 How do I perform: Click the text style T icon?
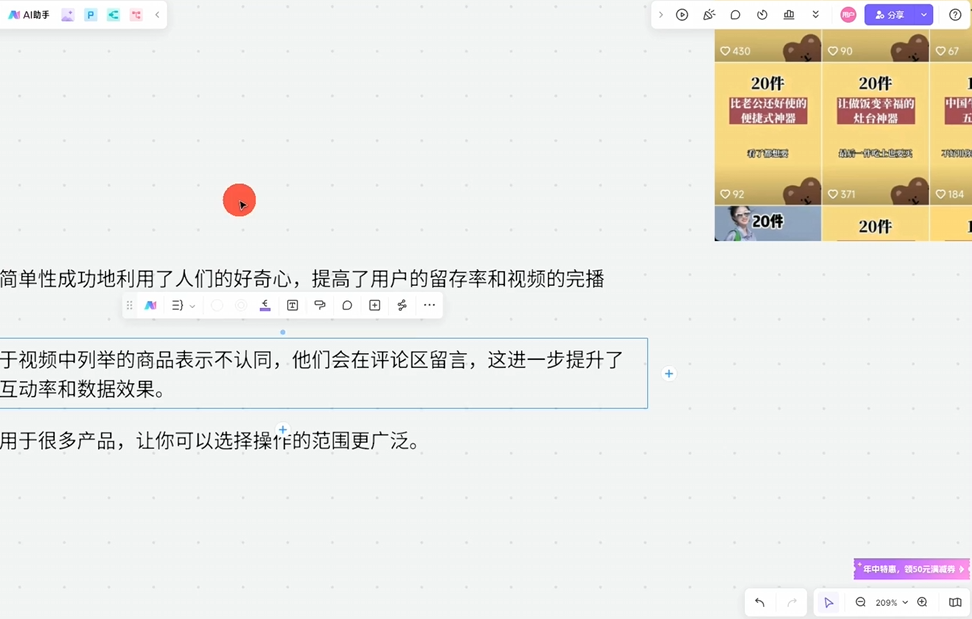[292, 306]
